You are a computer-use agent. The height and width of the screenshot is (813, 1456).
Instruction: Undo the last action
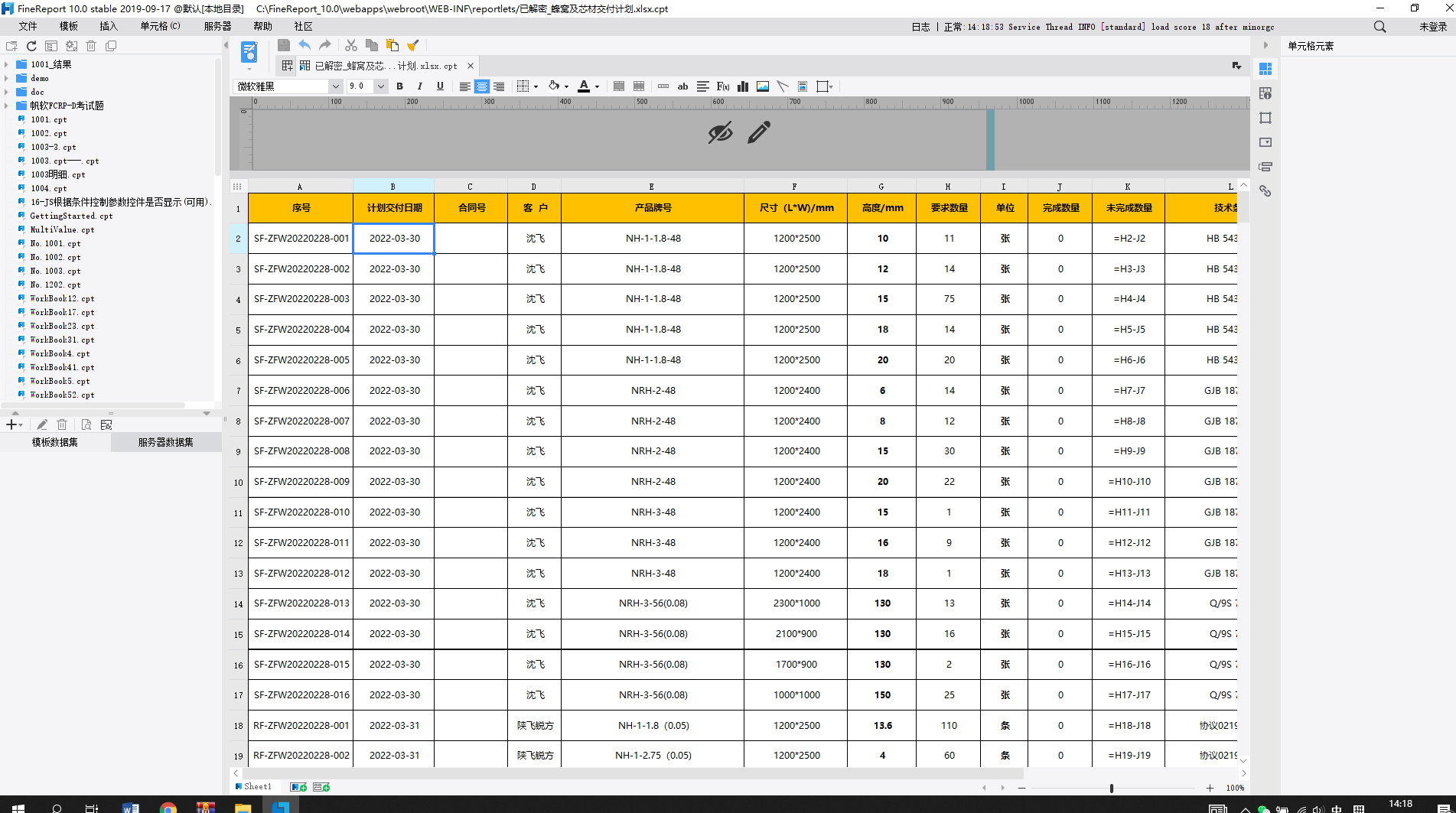[305, 45]
